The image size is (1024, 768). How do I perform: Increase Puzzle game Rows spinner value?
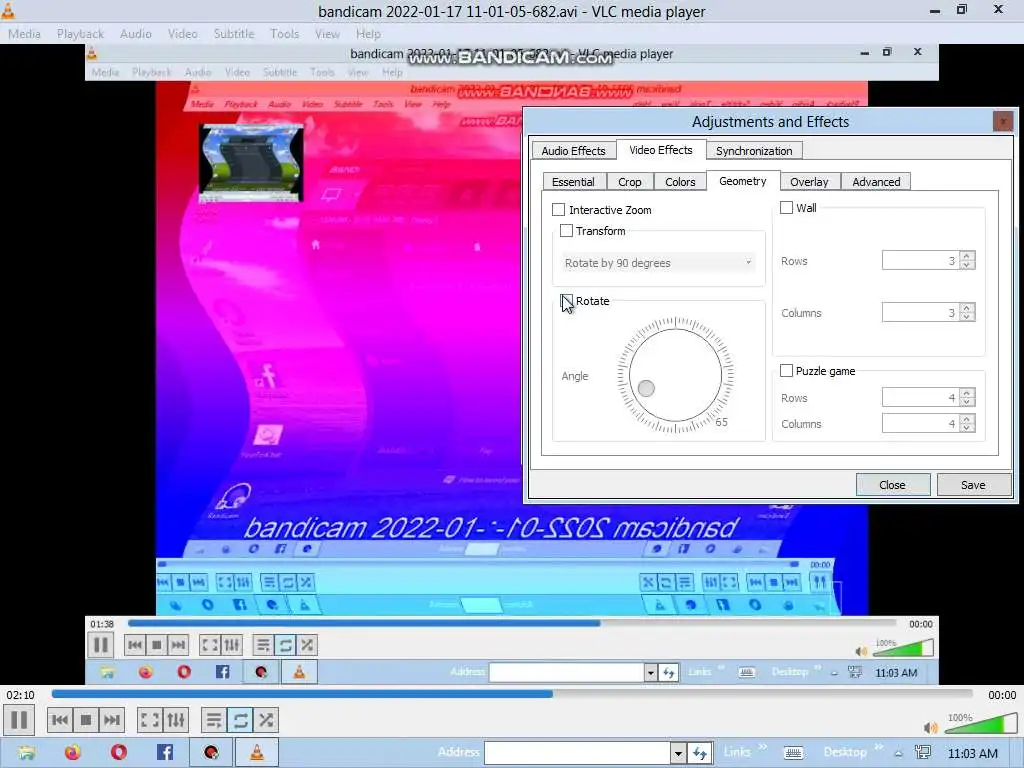coord(967,392)
